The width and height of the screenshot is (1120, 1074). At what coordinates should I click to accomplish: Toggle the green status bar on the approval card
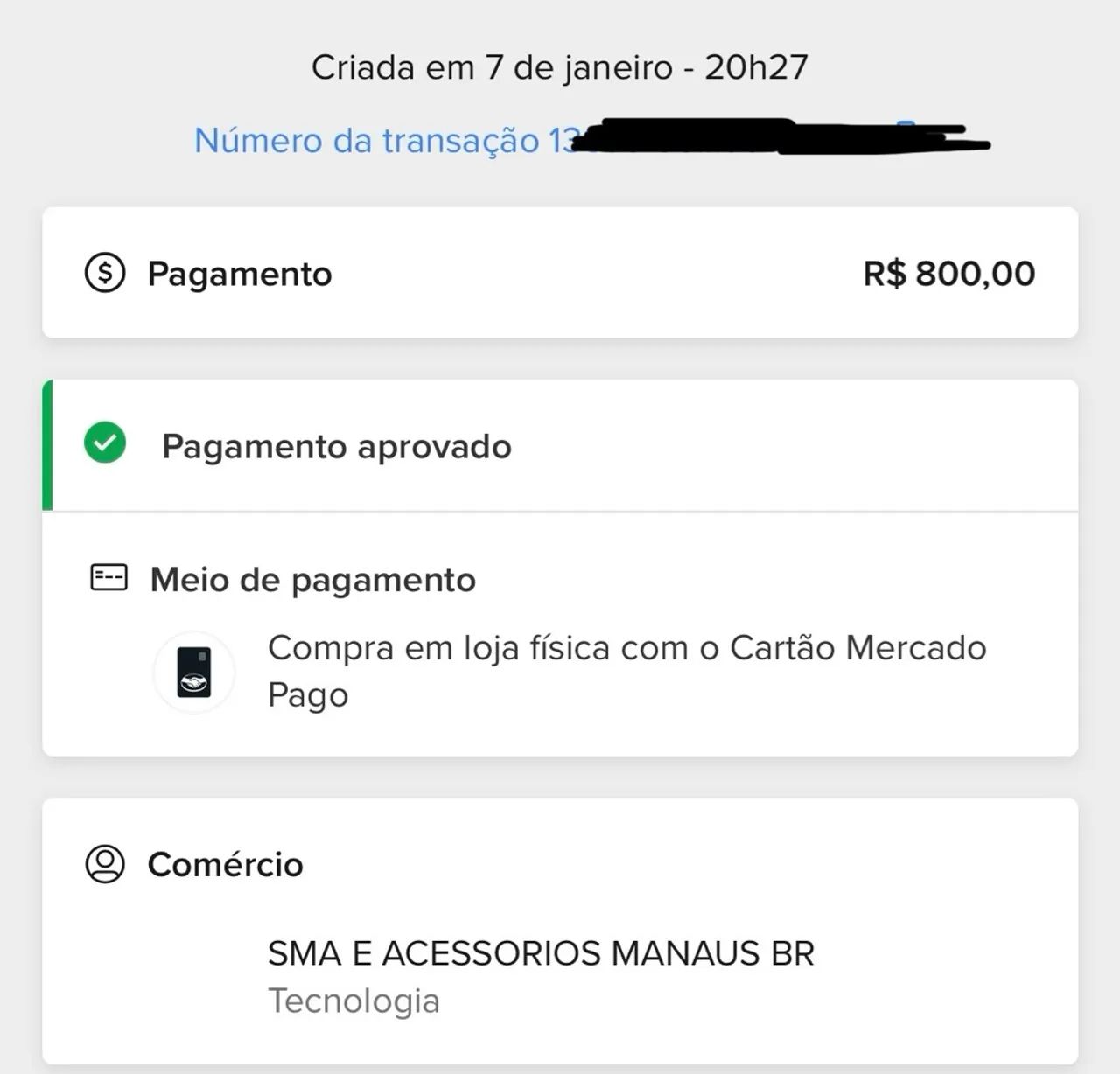46,444
